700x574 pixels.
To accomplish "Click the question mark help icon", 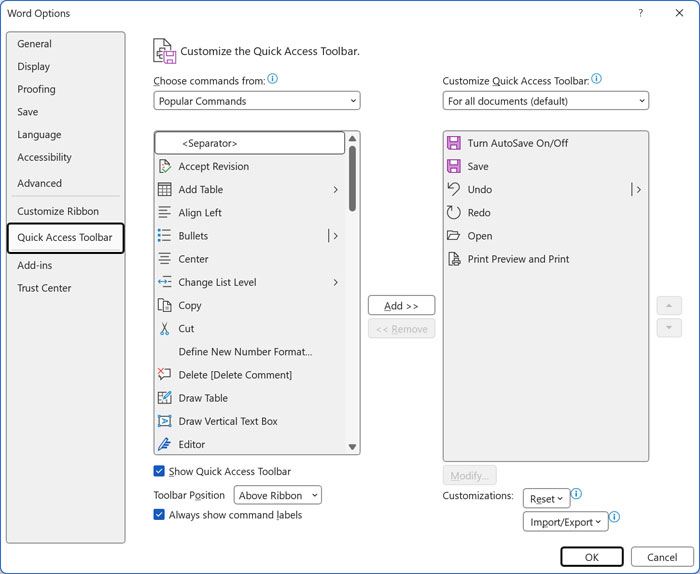I will [x=641, y=13].
